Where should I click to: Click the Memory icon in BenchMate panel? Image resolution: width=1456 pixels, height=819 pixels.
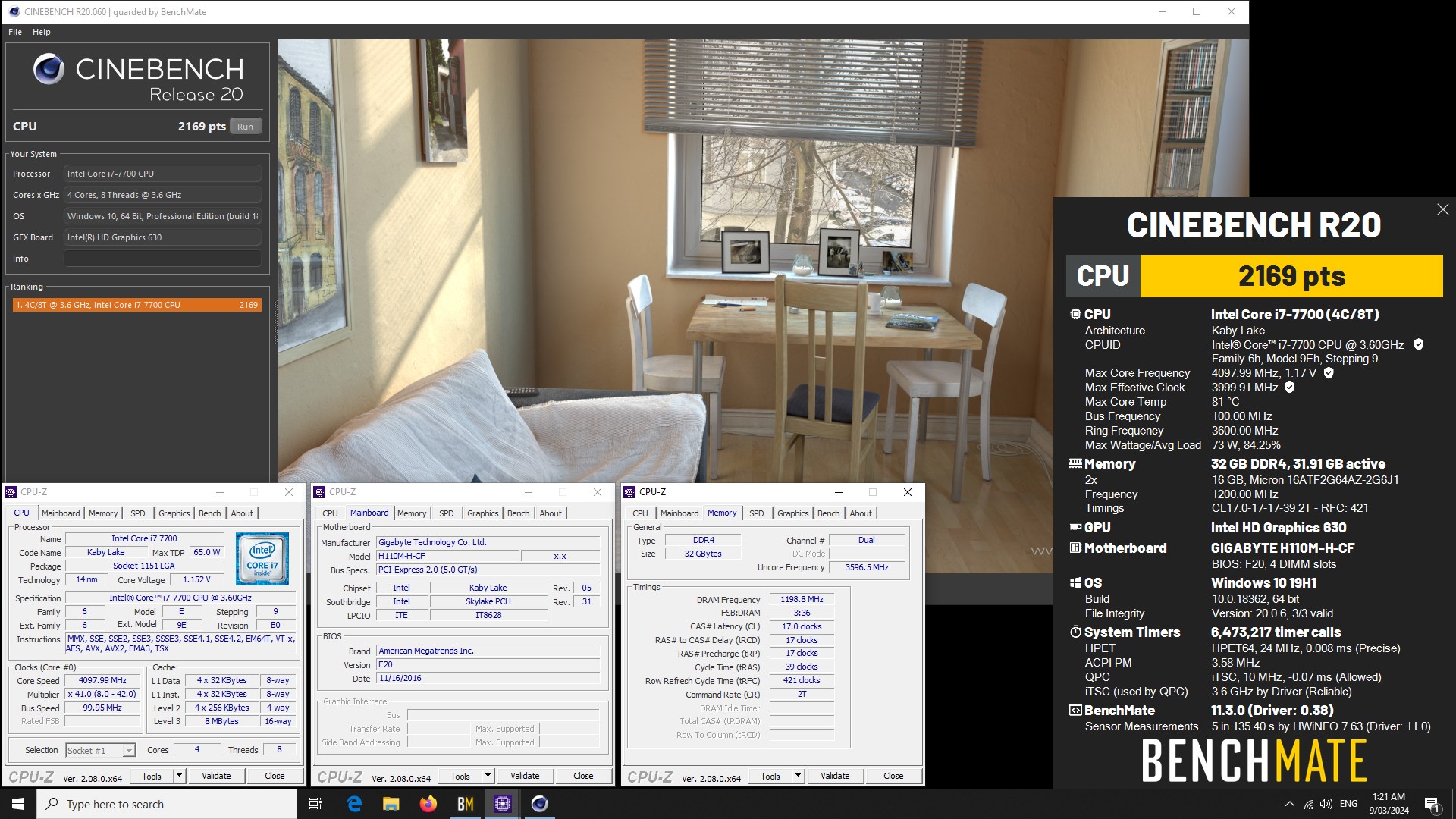tap(1075, 463)
